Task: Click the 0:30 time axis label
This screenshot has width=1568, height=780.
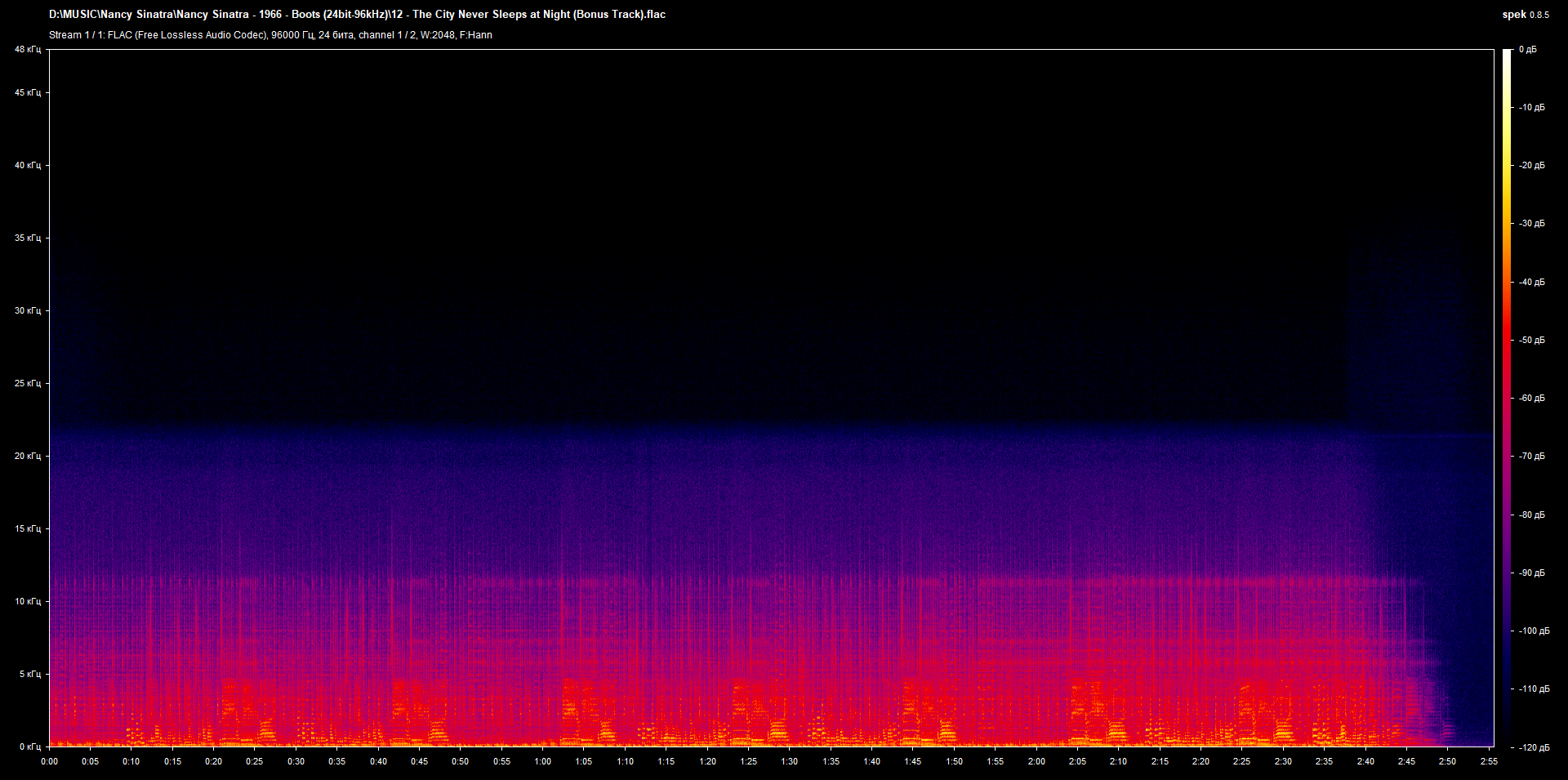Action: (296, 762)
